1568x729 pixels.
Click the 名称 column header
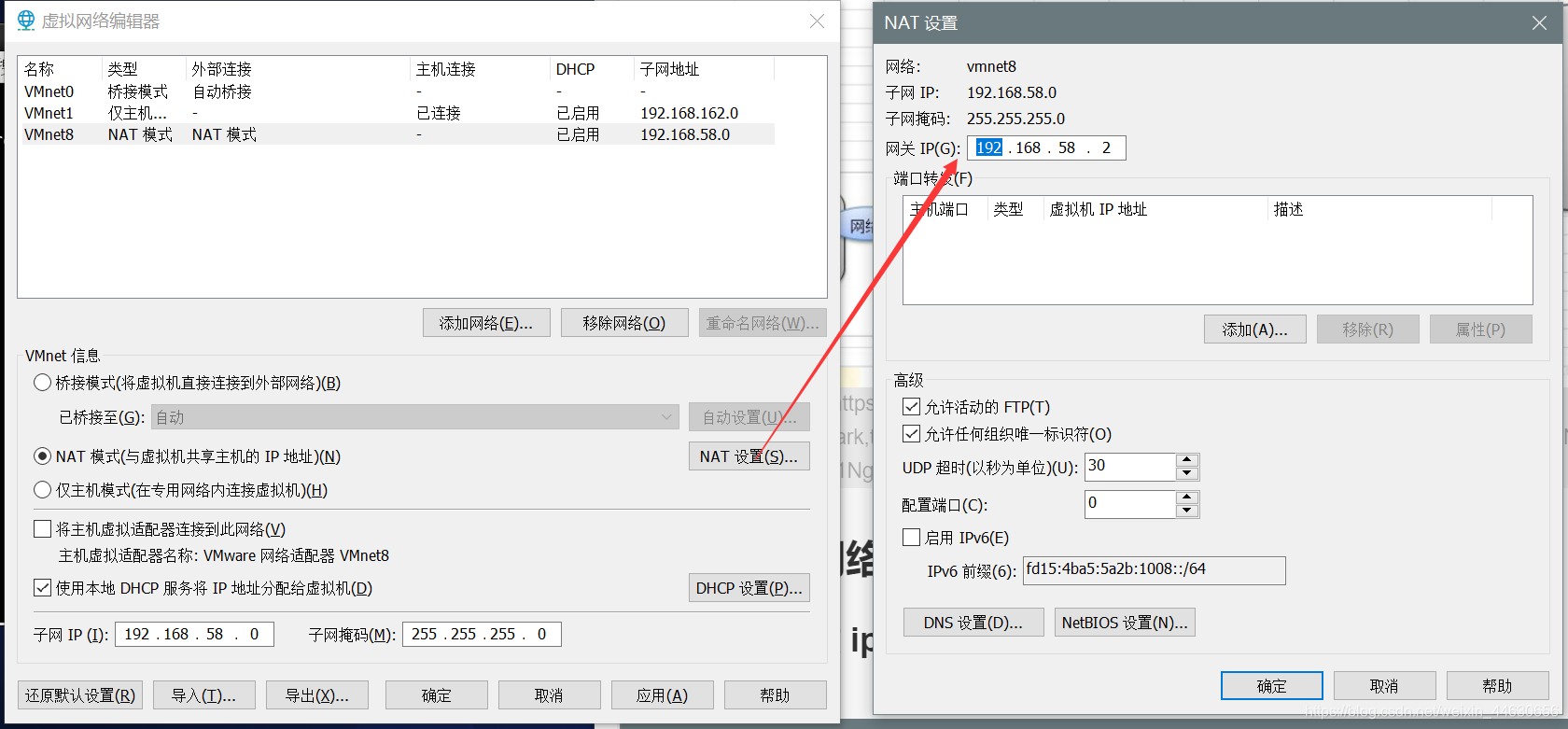[x=60, y=69]
